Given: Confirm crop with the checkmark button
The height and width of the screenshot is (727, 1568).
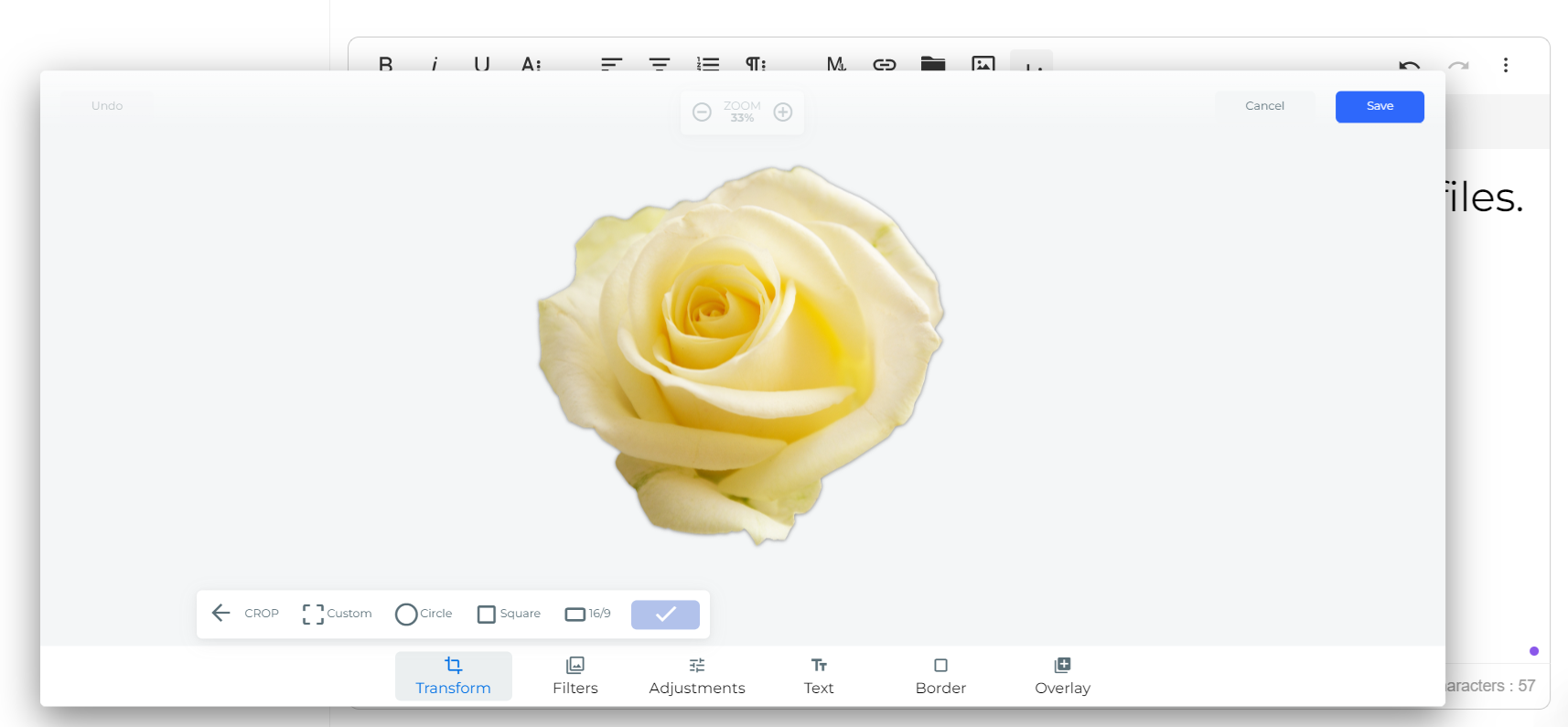Looking at the screenshot, I should click(x=665, y=615).
